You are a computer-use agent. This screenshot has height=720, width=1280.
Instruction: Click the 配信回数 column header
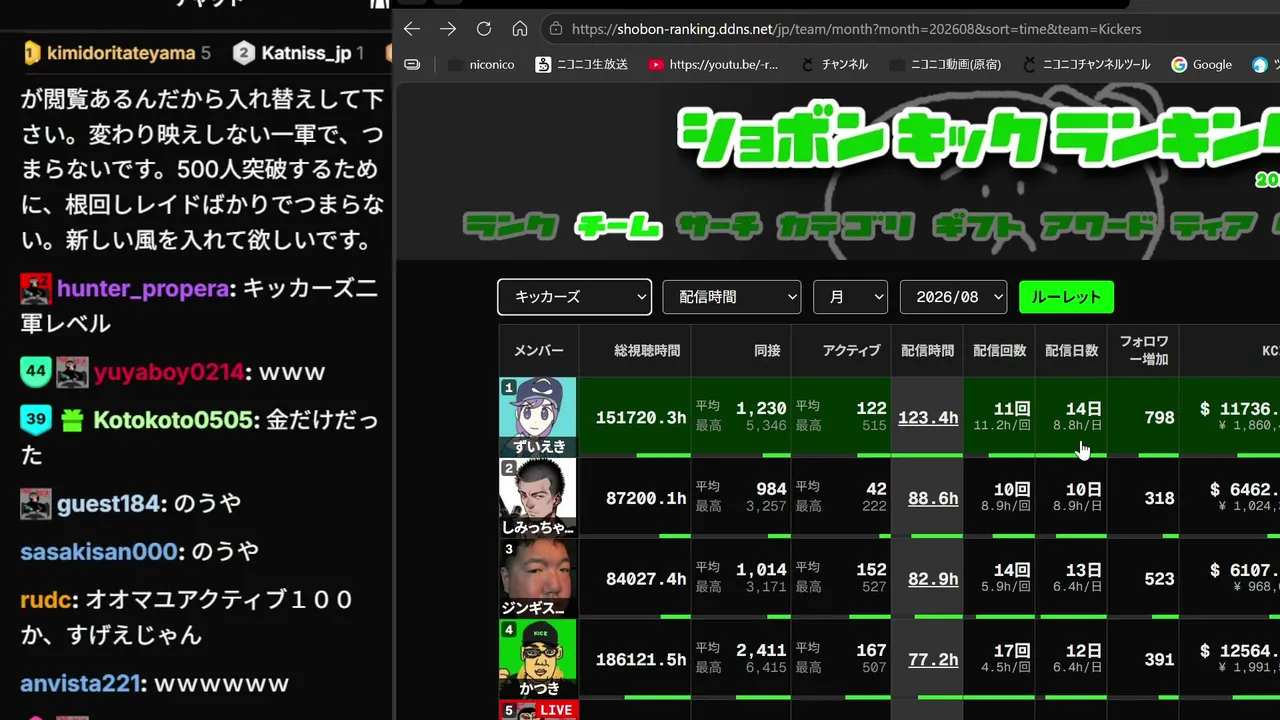pyautogui.click(x=999, y=351)
